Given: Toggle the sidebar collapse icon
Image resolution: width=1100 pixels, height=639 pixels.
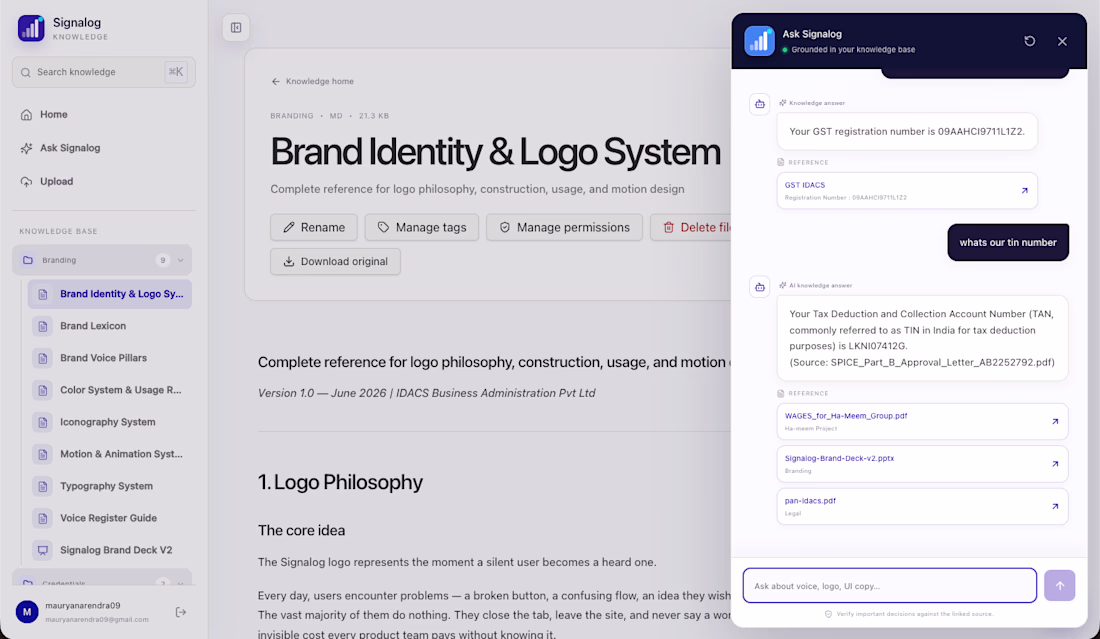Looking at the screenshot, I should [x=236, y=27].
